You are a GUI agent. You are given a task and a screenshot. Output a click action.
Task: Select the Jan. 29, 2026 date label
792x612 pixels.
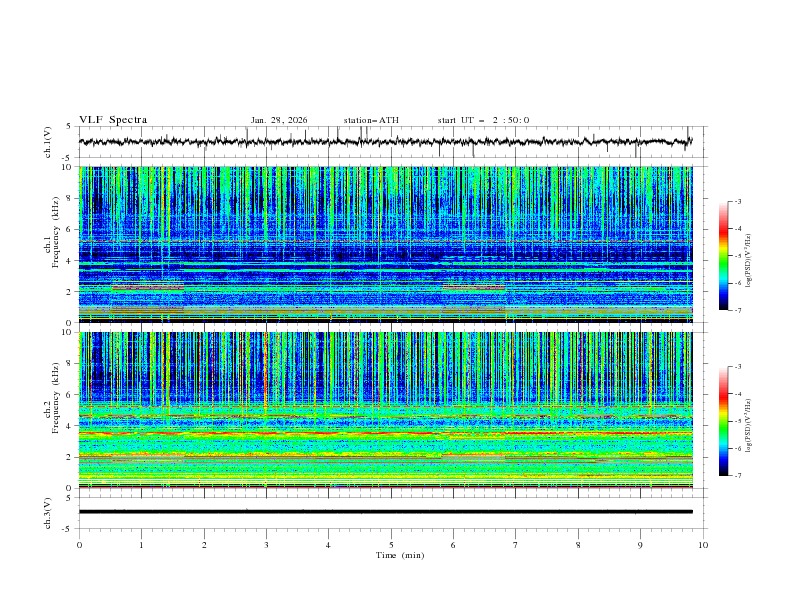(279, 120)
